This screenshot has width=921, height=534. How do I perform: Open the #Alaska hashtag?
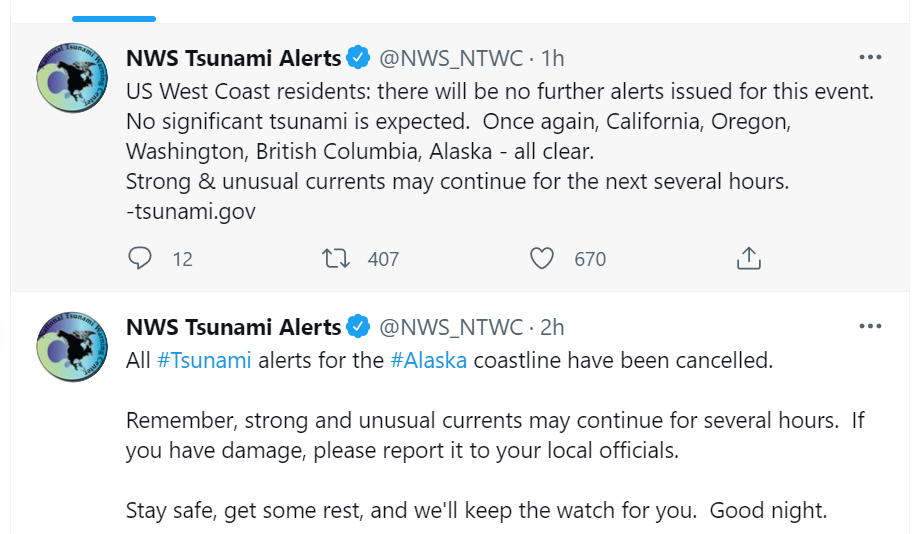point(428,360)
